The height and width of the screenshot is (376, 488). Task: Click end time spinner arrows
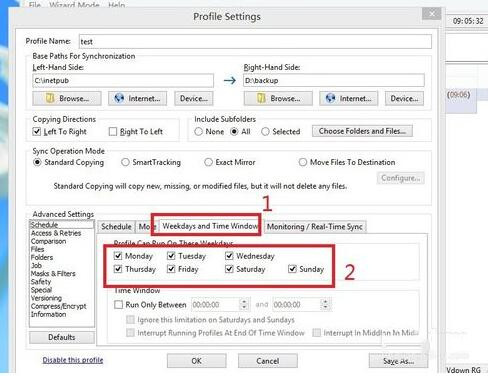point(325,305)
